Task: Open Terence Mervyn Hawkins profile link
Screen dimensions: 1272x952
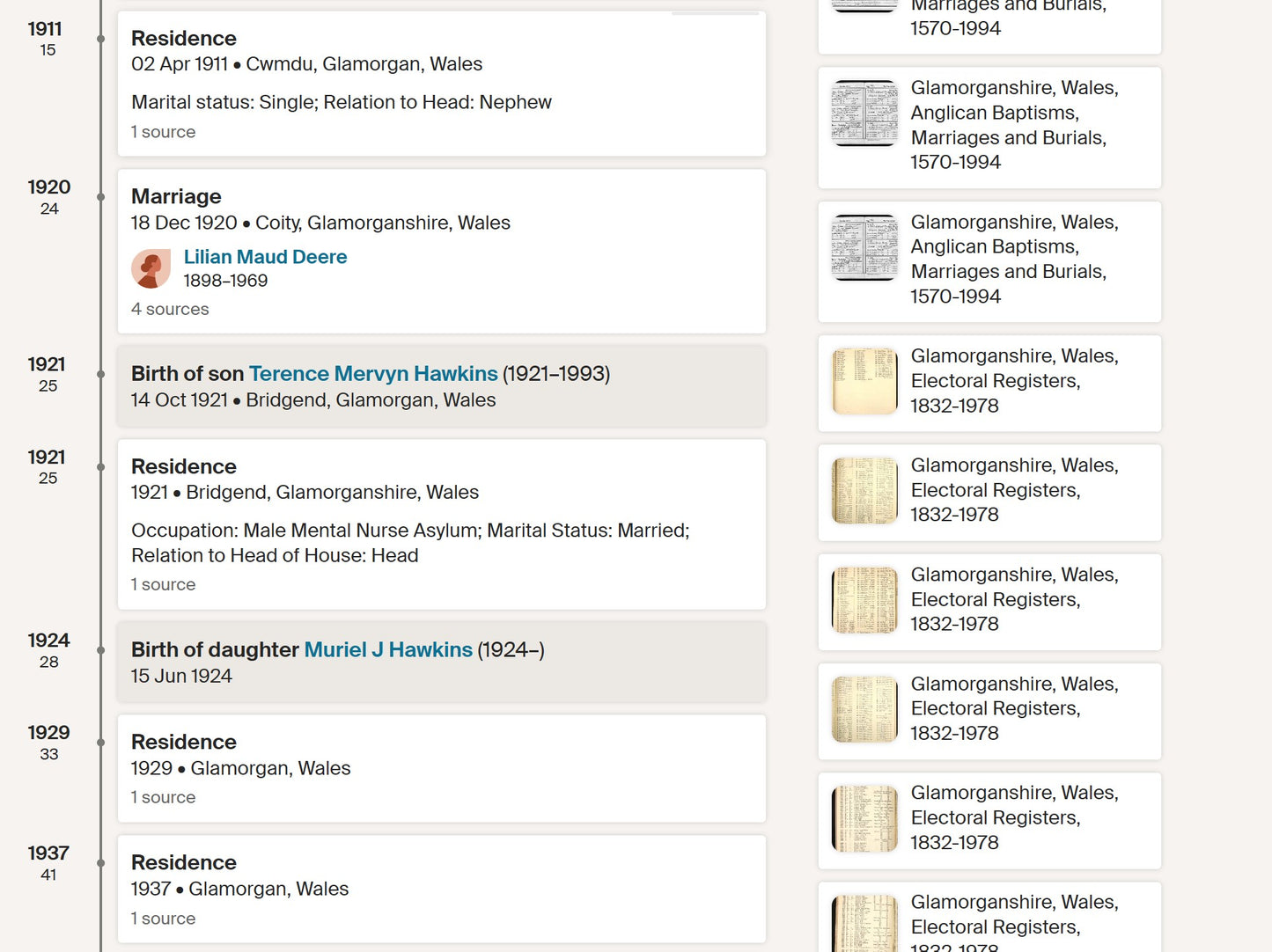Action: tap(373, 374)
